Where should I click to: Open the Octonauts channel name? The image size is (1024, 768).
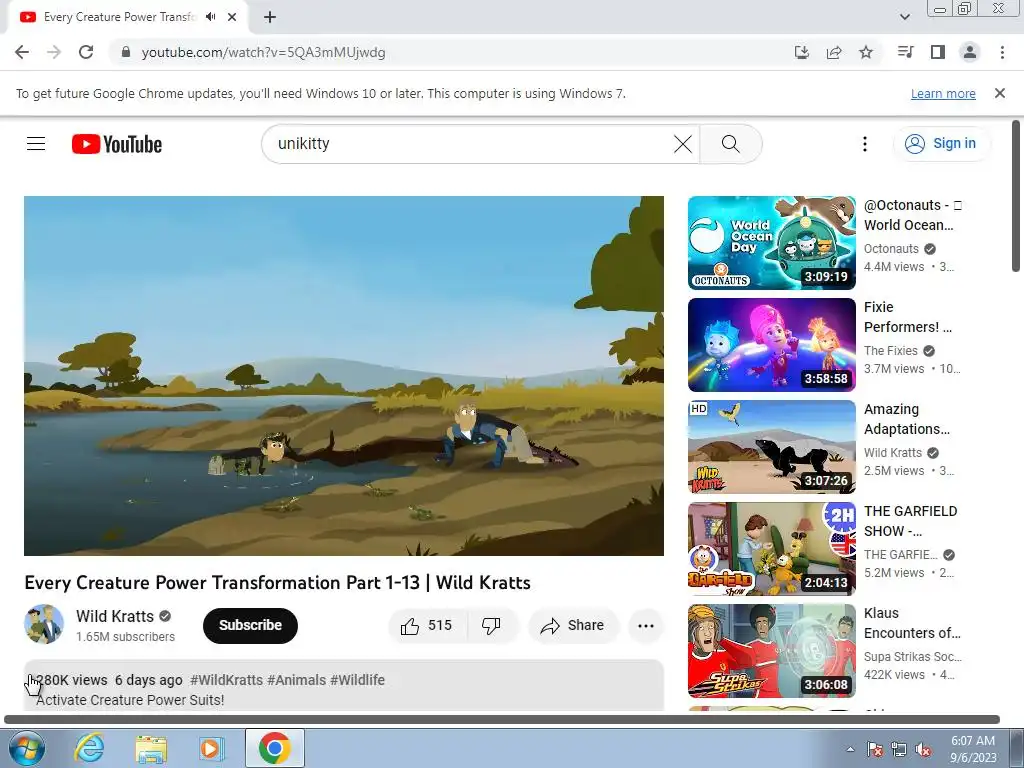coord(891,249)
